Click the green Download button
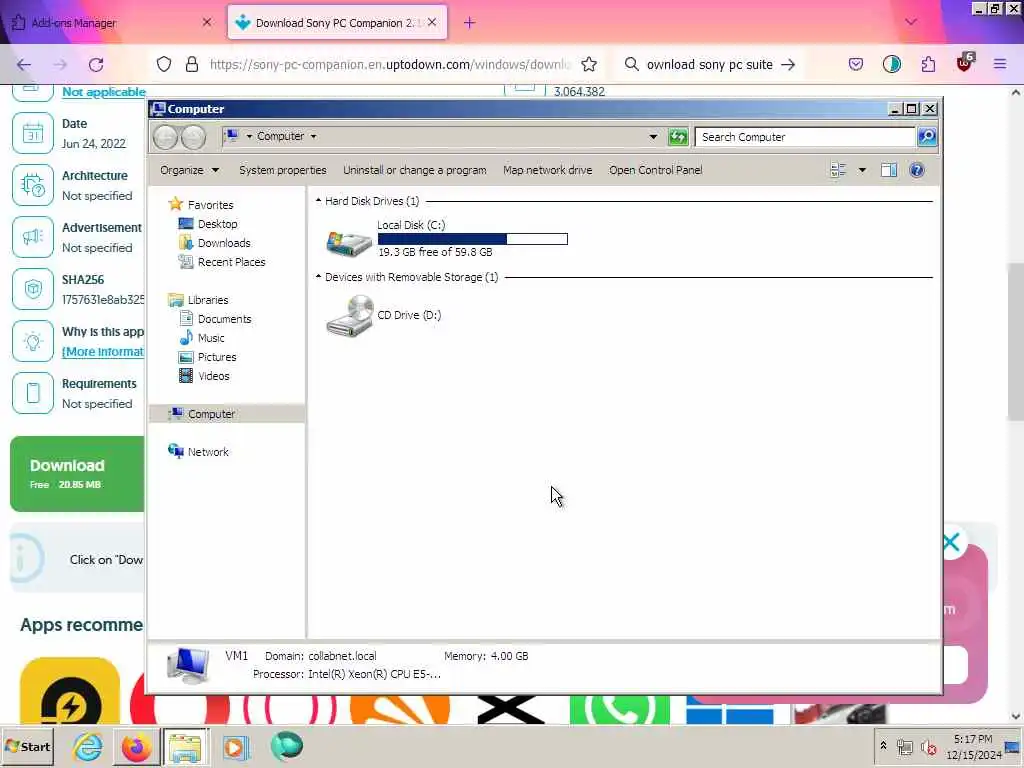 coord(77,474)
